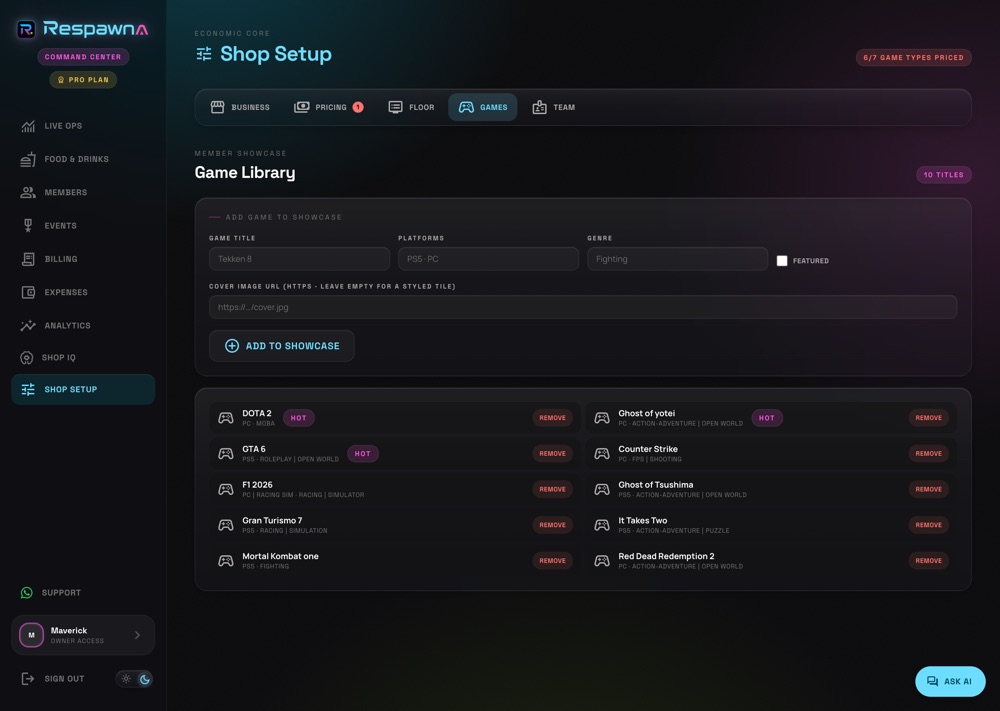The width and height of the screenshot is (1000, 711).
Task: Click DOTA 2 HOT badge
Action: click(298, 418)
